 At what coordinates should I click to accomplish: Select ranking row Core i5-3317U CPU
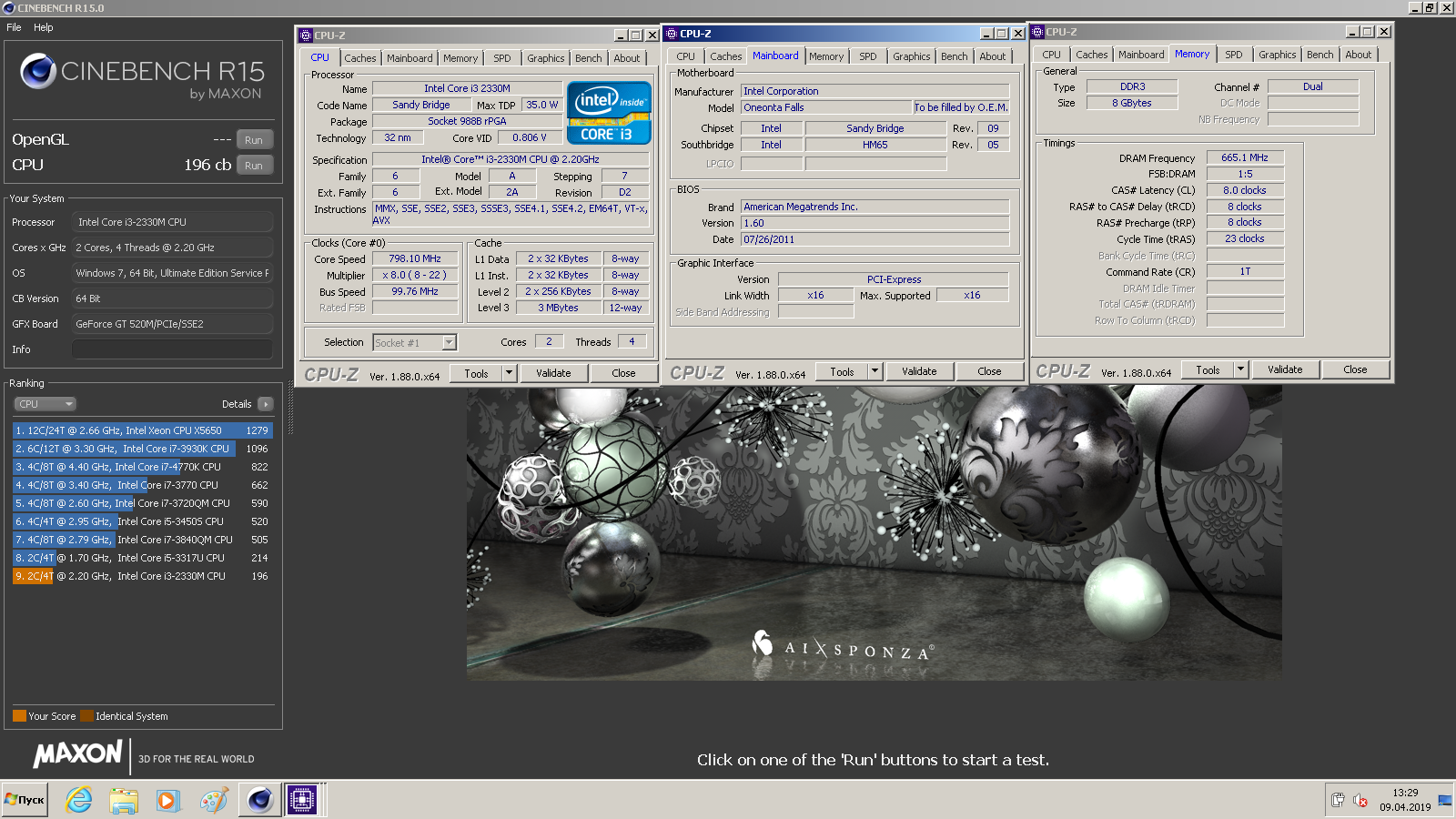pyautogui.click(x=142, y=558)
